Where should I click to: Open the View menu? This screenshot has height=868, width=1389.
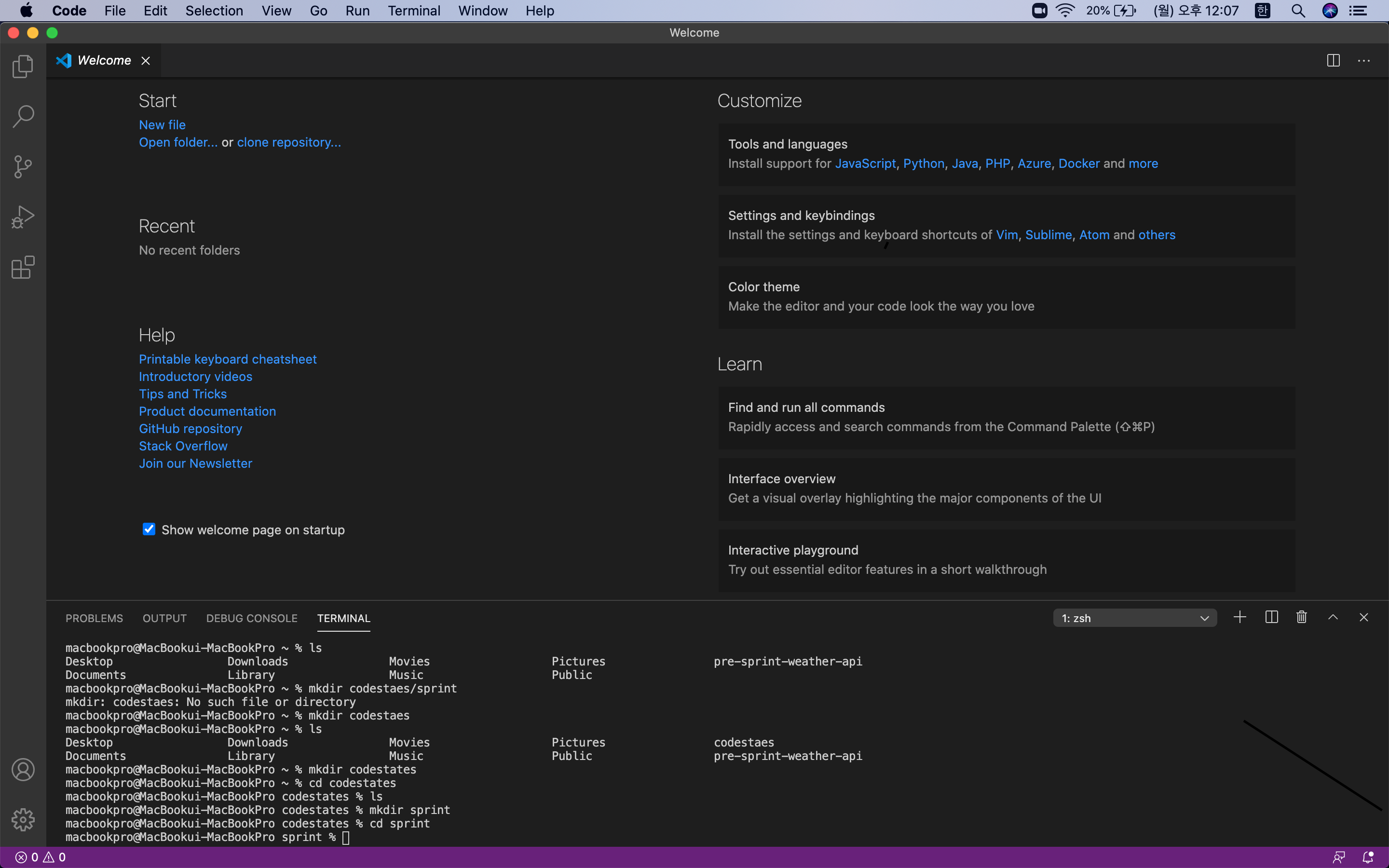click(x=277, y=11)
